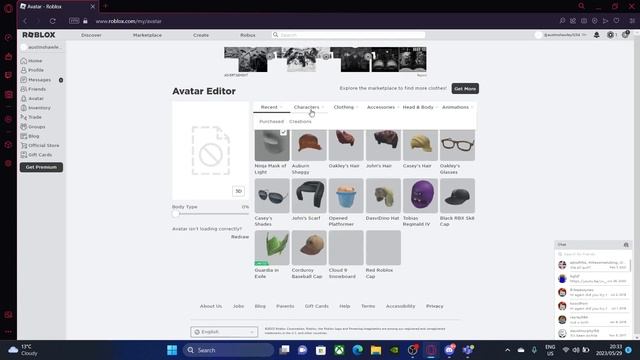The image size is (640, 360).
Task: Show hidden system tray icons chevron
Action: [507, 350]
